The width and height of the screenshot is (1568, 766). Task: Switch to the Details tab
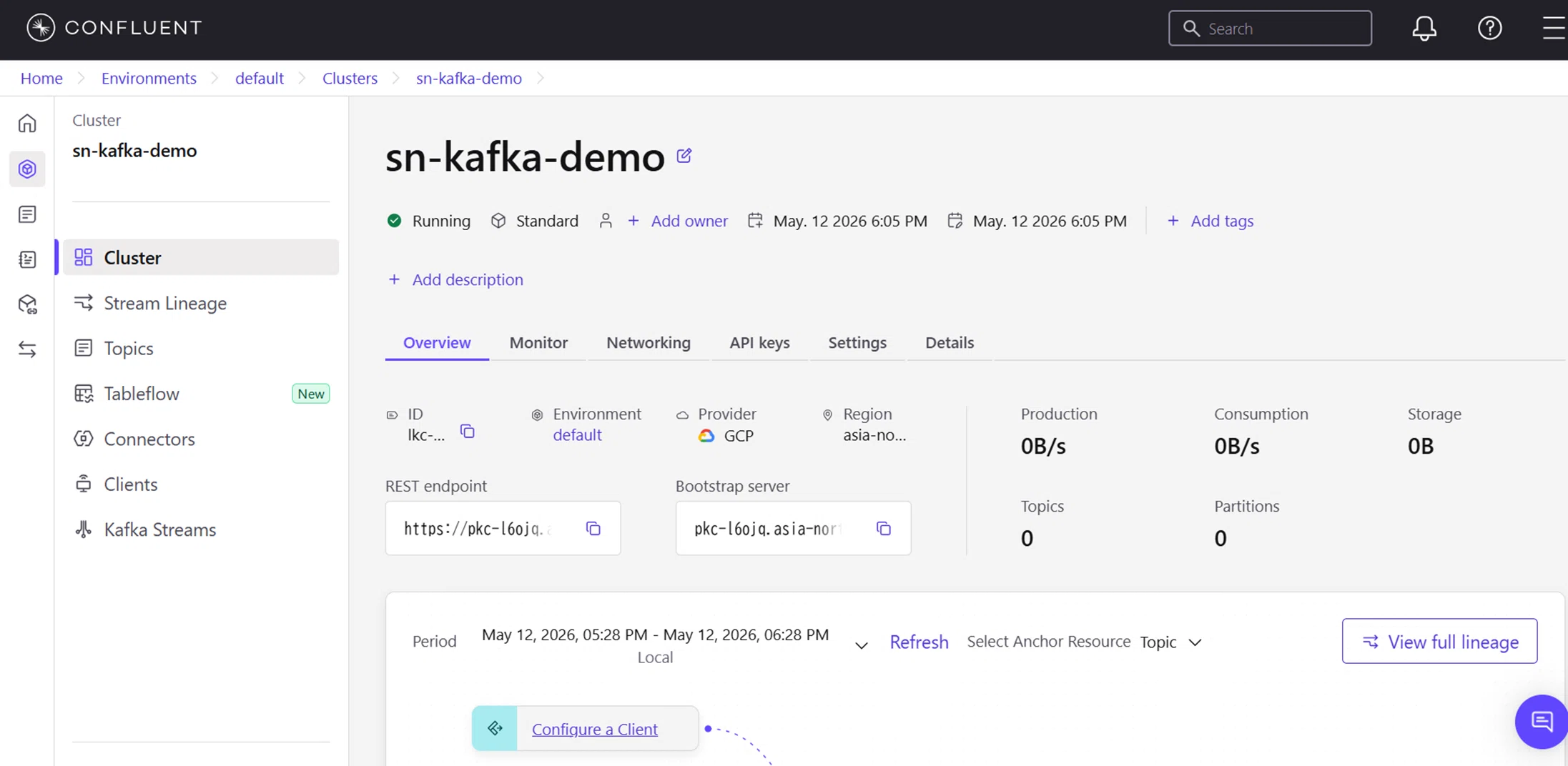click(x=950, y=342)
